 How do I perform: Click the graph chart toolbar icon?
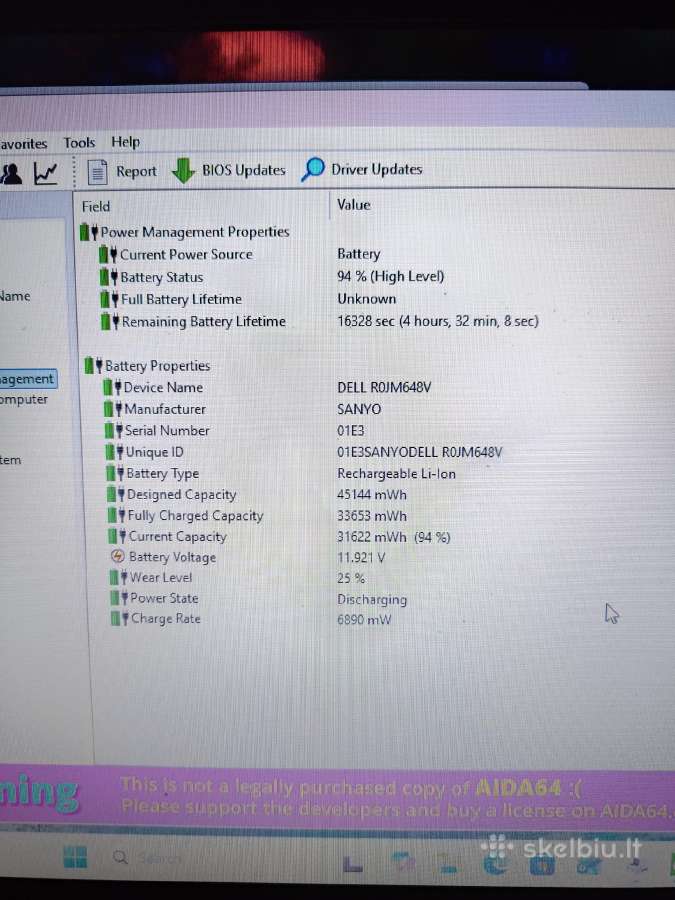(45, 173)
